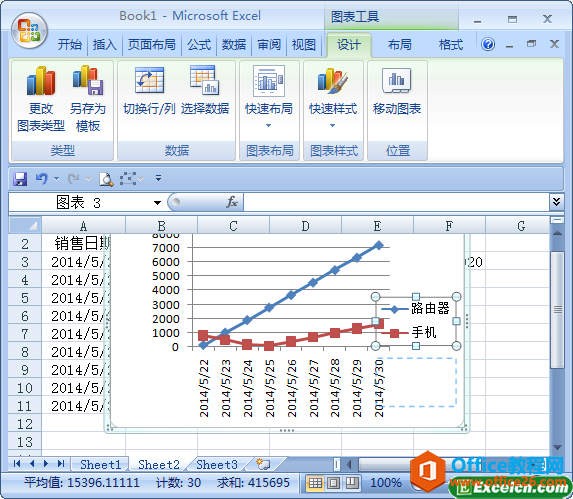
Task: Click the vertical scrollbar down arrow
Action: (x=557, y=447)
